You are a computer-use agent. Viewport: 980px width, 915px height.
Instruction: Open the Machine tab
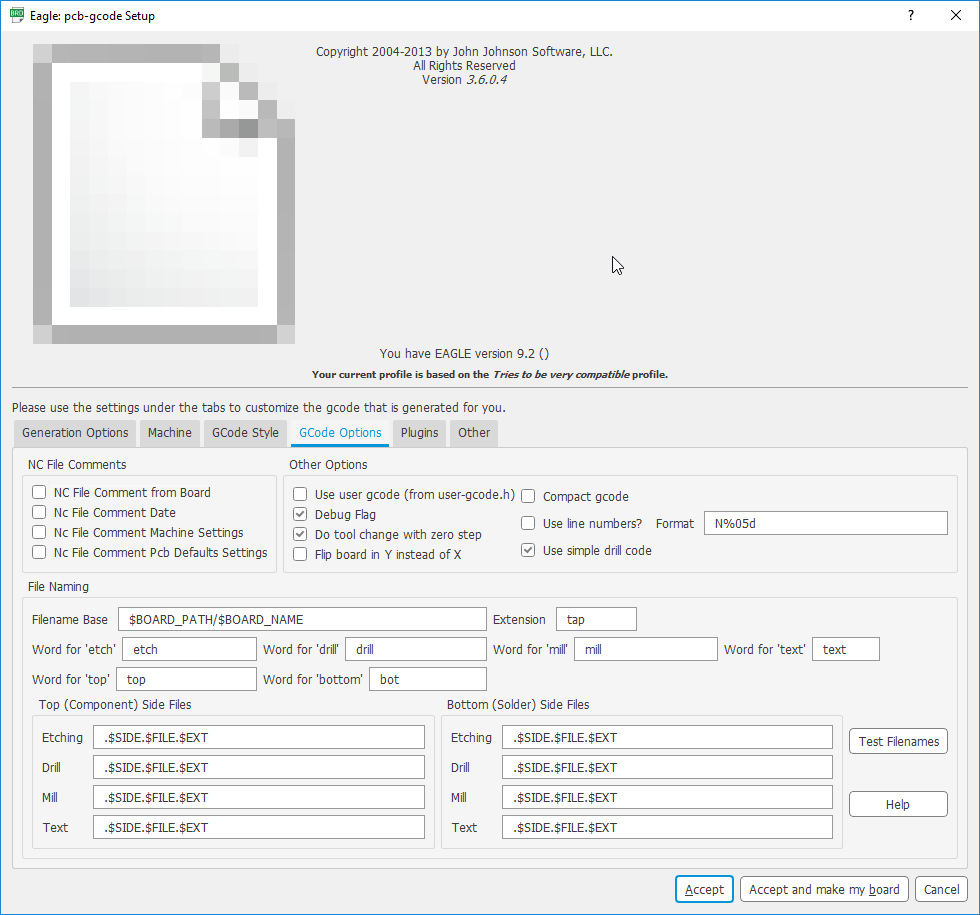169,432
